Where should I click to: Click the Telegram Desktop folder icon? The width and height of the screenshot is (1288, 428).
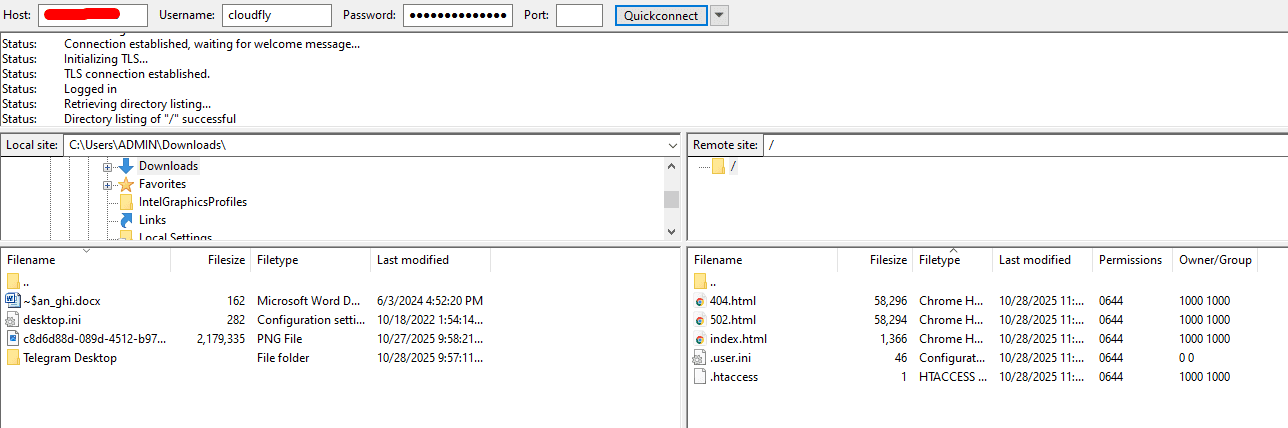(13, 358)
